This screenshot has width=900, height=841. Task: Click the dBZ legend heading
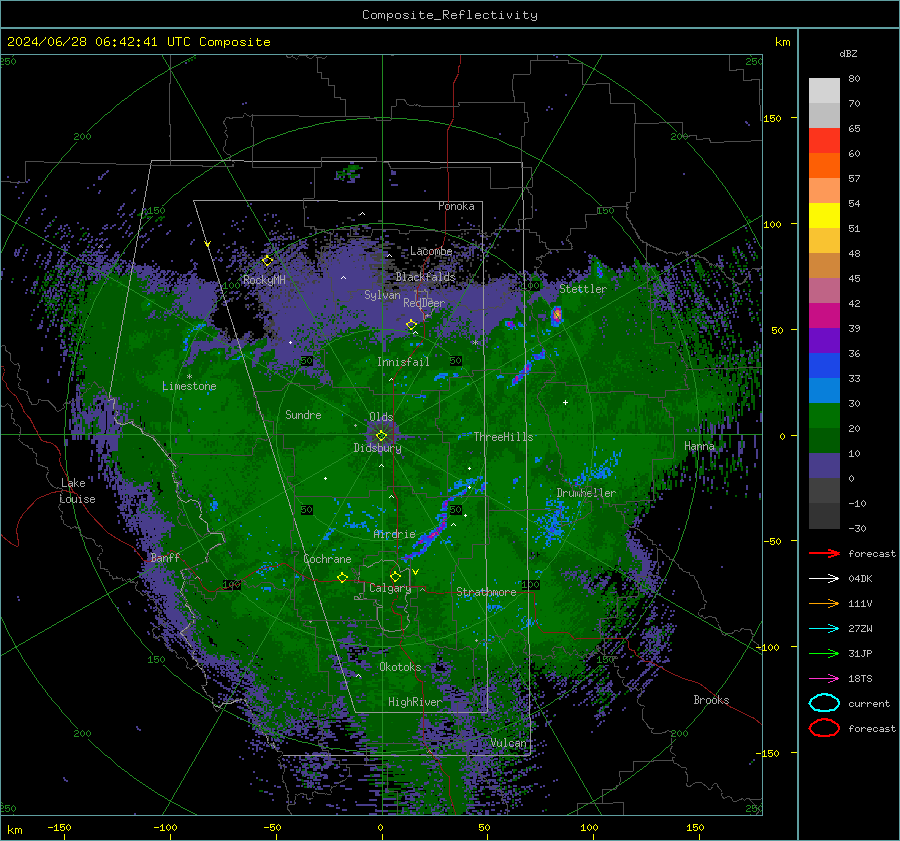848,54
